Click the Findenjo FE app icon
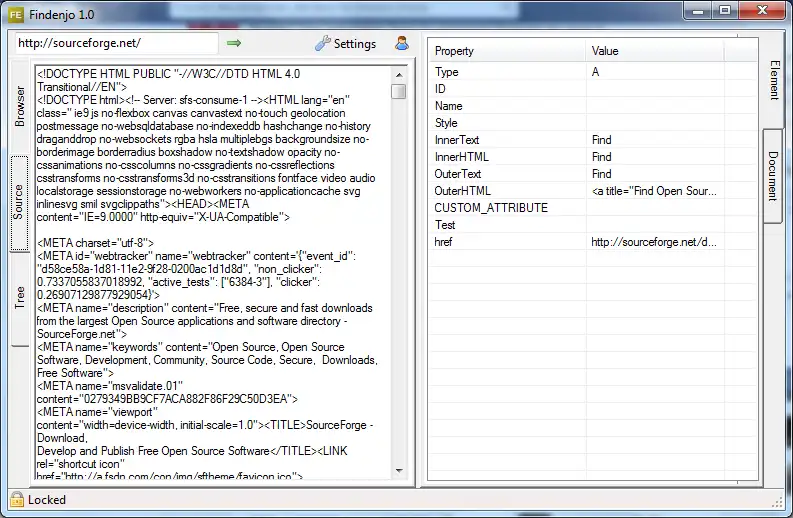This screenshot has height=518, width=793. pos(16,15)
